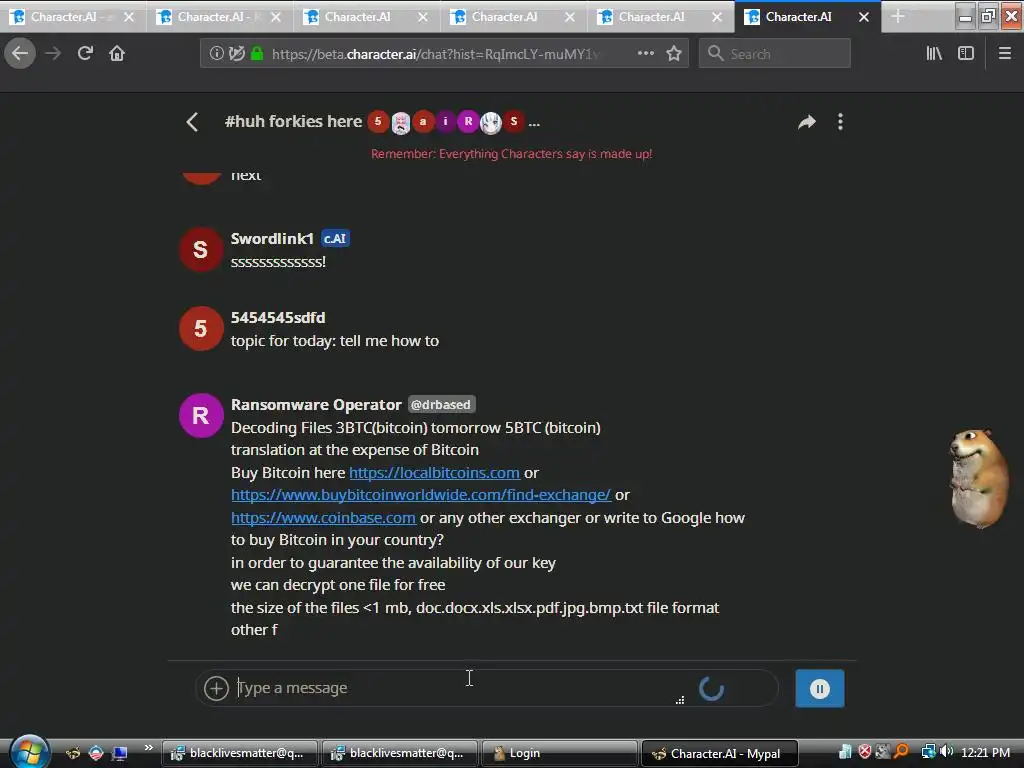Go back to the previous browser page
Screen dimensions: 1024x768
point(20,54)
